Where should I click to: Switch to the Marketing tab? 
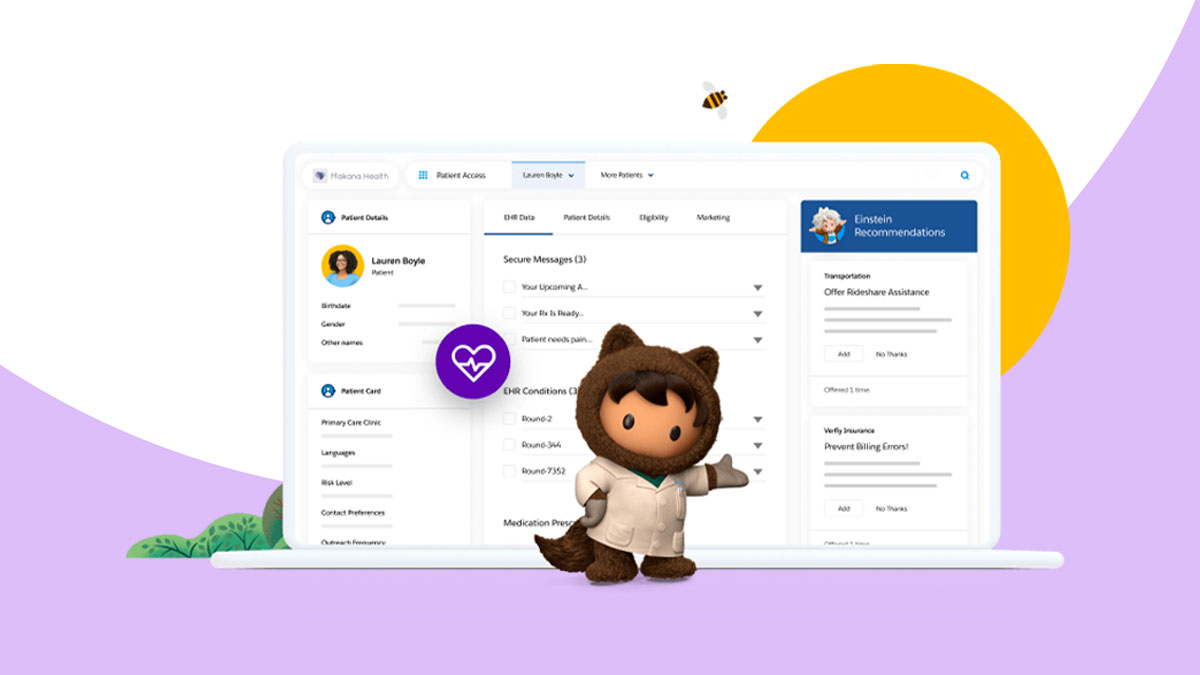click(x=713, y=217)
